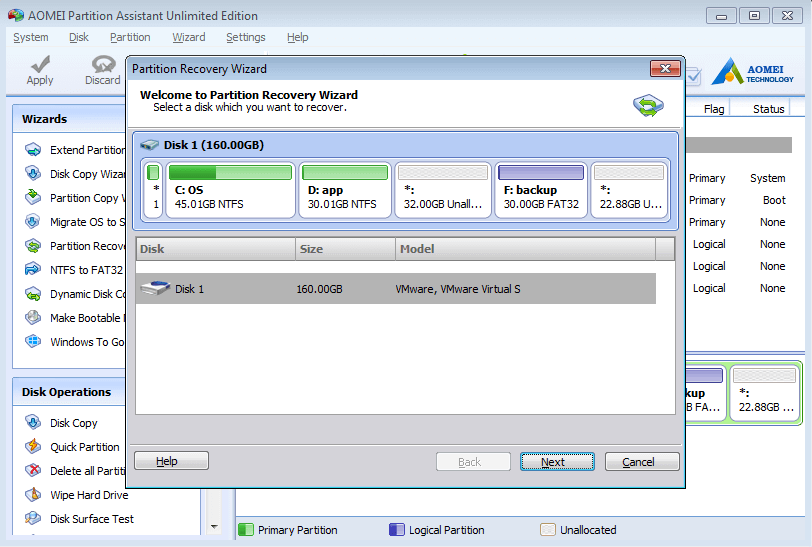
Task: Open the Partition menu
Action: (130, 37)
